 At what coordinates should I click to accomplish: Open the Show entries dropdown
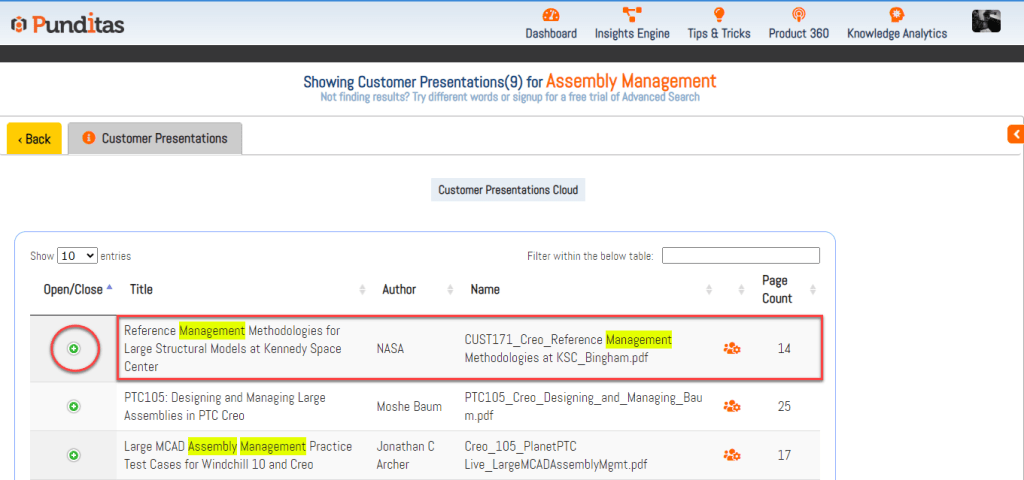(x=78, y=256)
